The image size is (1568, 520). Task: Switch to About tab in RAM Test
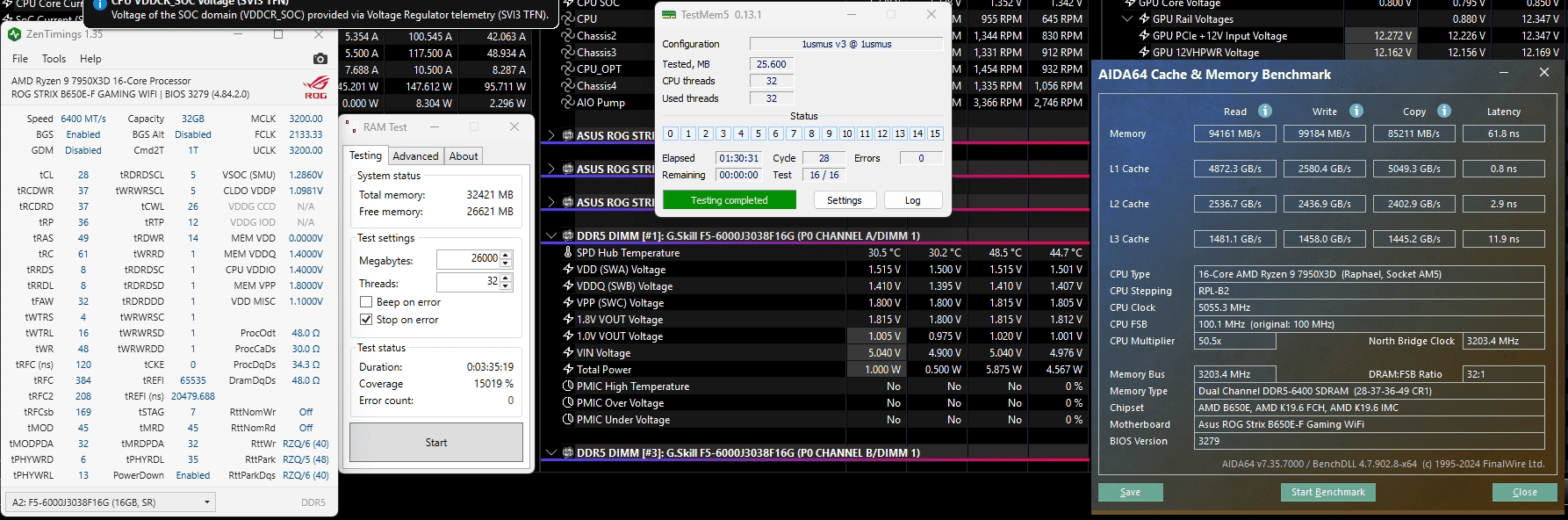[x=464, y=156]
